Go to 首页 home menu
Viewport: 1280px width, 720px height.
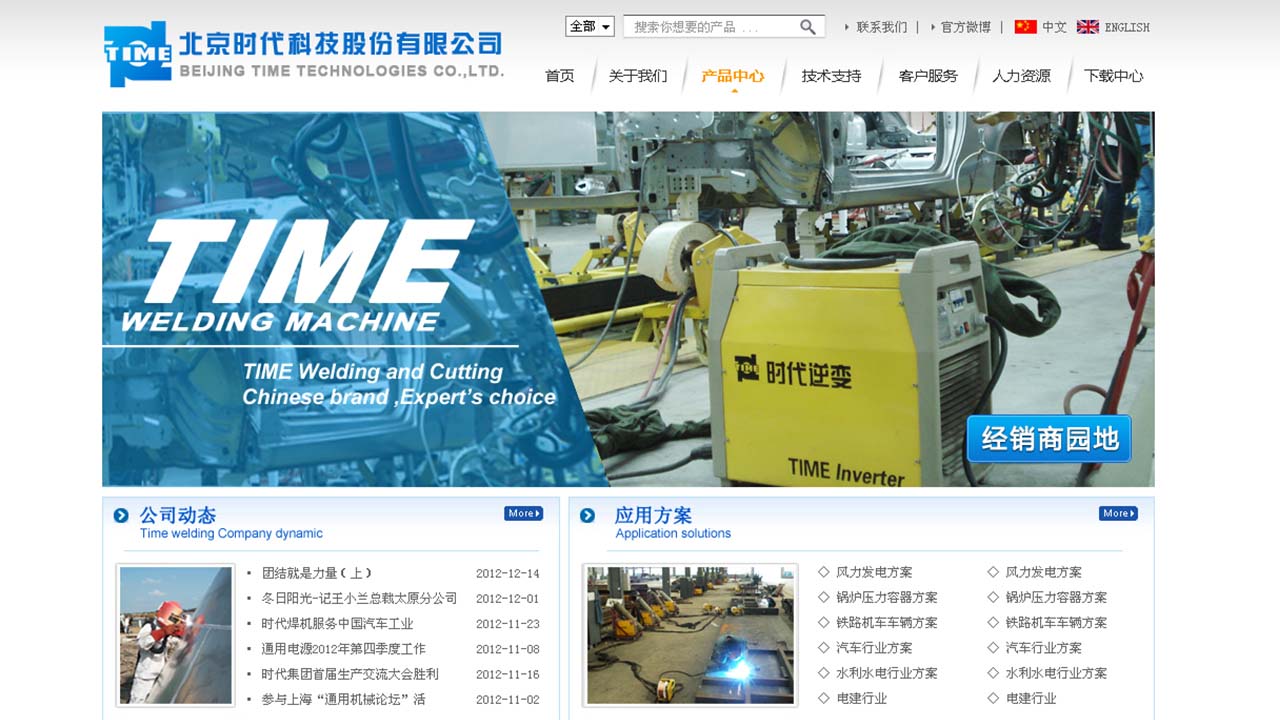[560, 76]
